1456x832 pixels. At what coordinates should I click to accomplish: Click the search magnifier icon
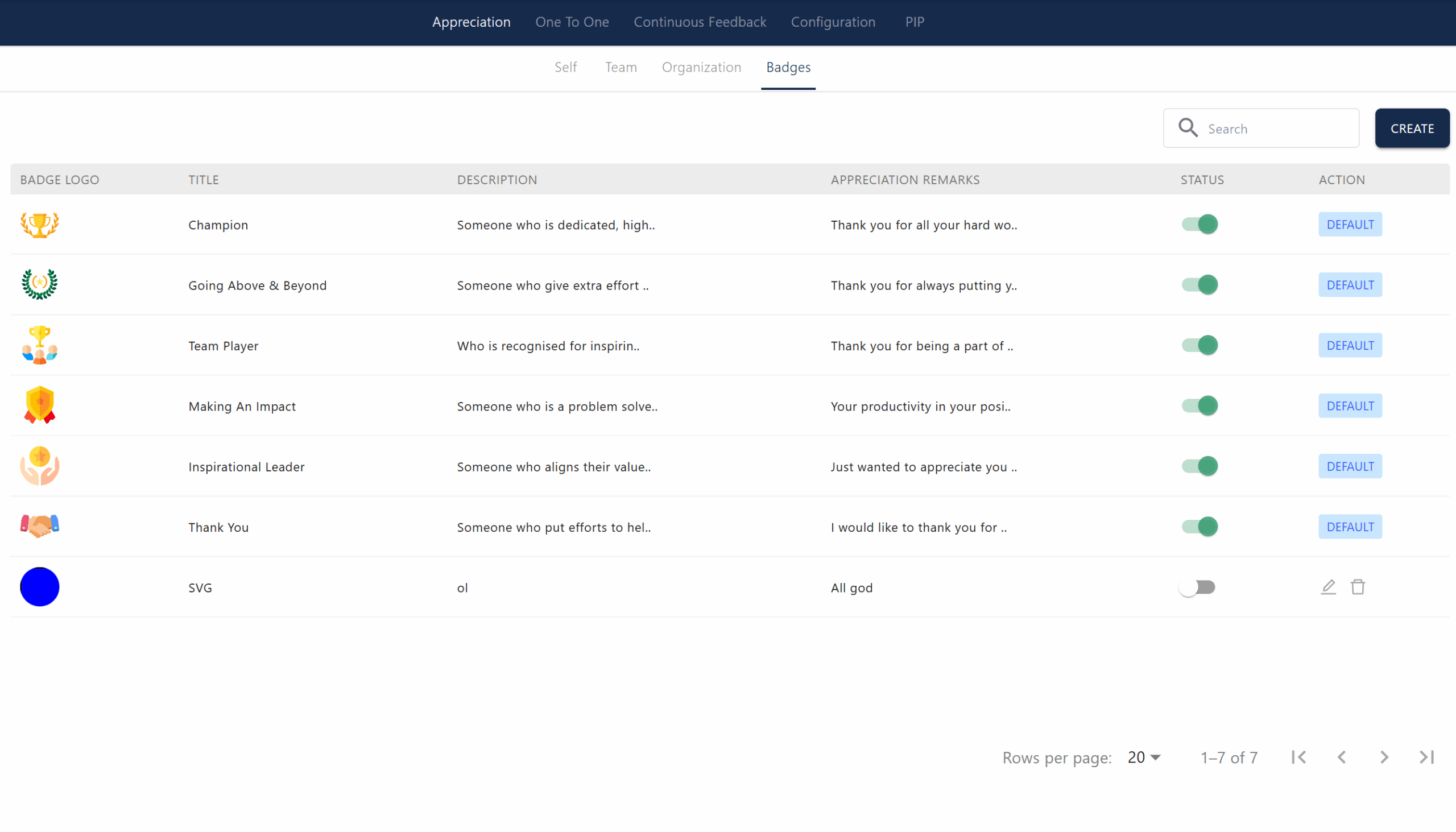(x=1188, y=128)
